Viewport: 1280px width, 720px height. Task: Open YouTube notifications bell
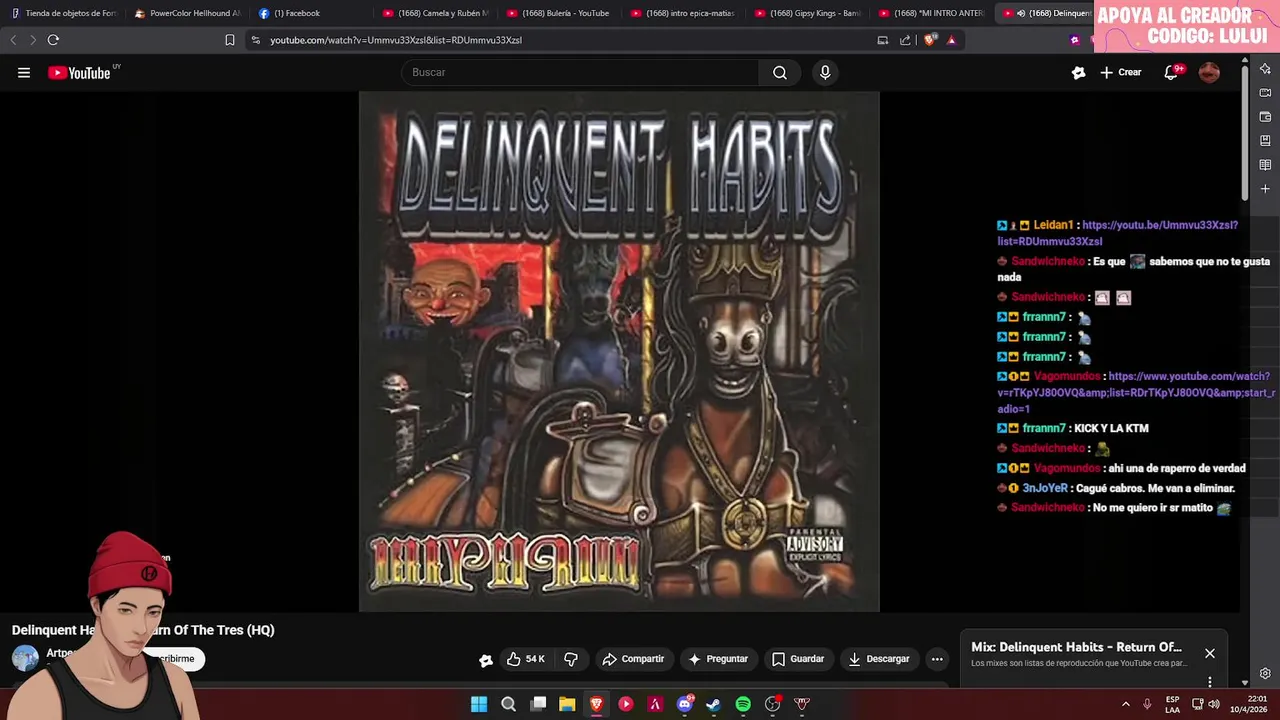pyautogui.click(x=1171, y=72)
